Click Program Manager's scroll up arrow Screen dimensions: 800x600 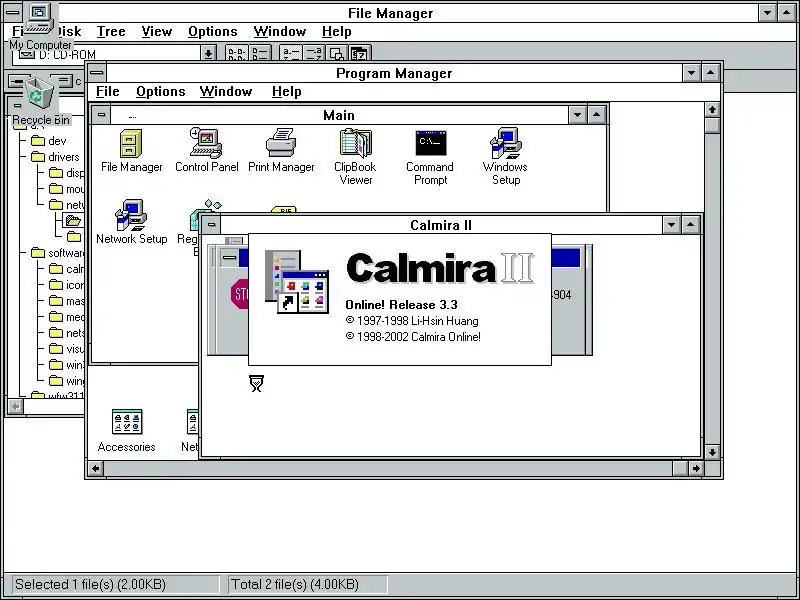pyautogui.click(x=712, y=110)
